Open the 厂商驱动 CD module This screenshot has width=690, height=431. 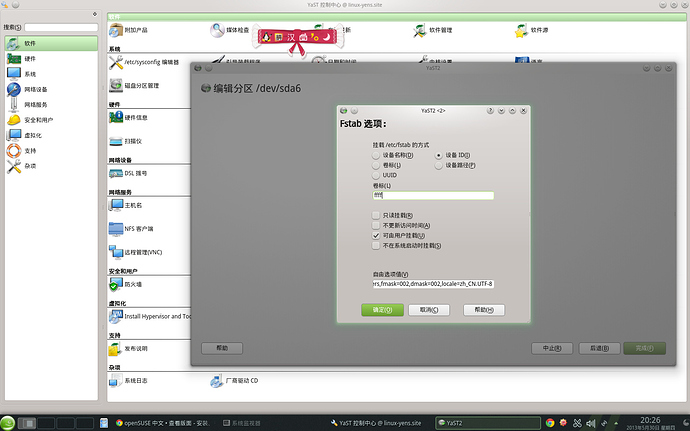tap(235, 380)
